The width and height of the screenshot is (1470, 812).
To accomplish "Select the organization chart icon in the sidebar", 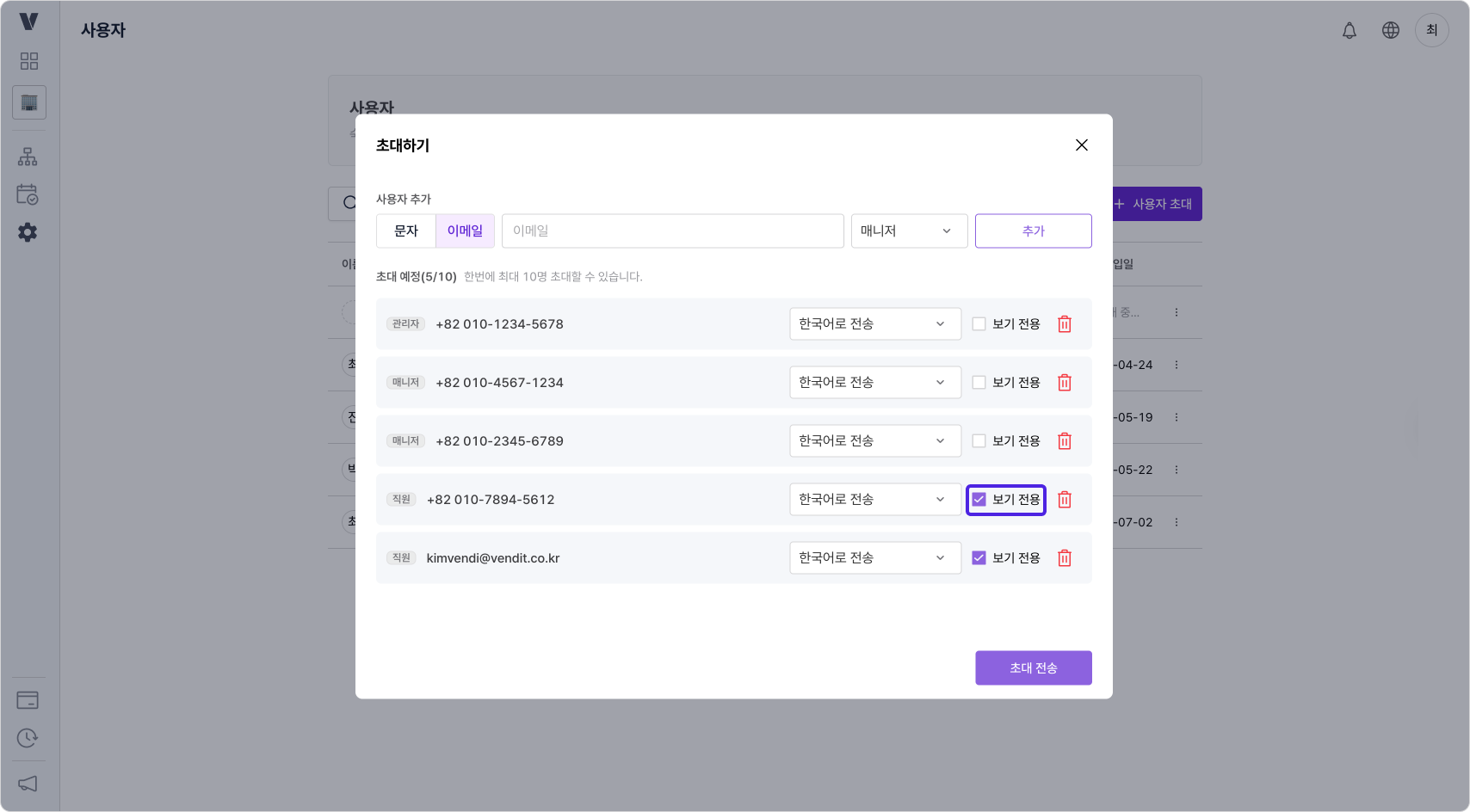I will click(28, 156).
